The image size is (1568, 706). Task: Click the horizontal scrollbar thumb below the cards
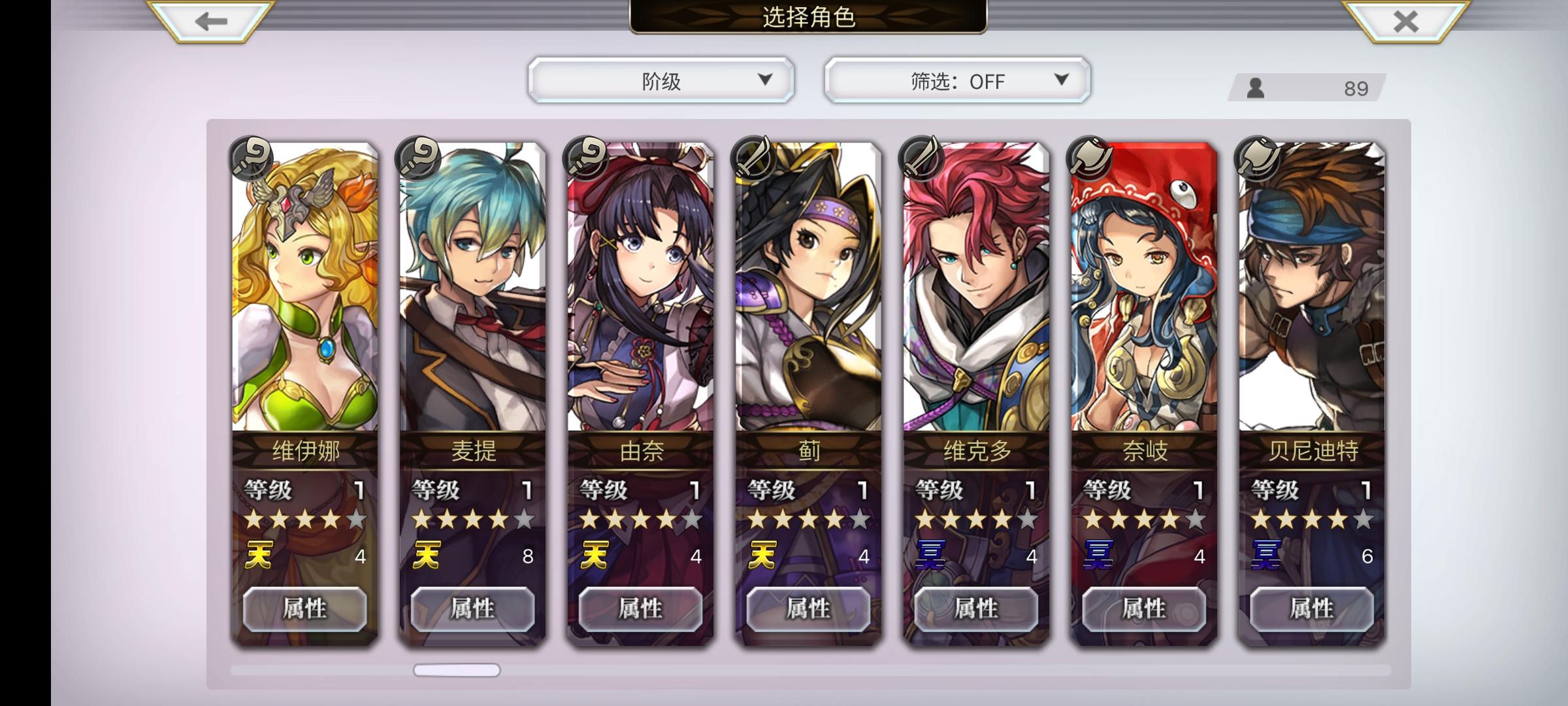click(x=457, y=670)
